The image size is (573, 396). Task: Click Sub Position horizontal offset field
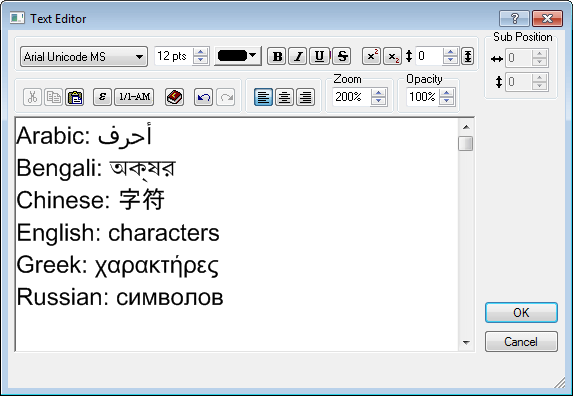519,58
